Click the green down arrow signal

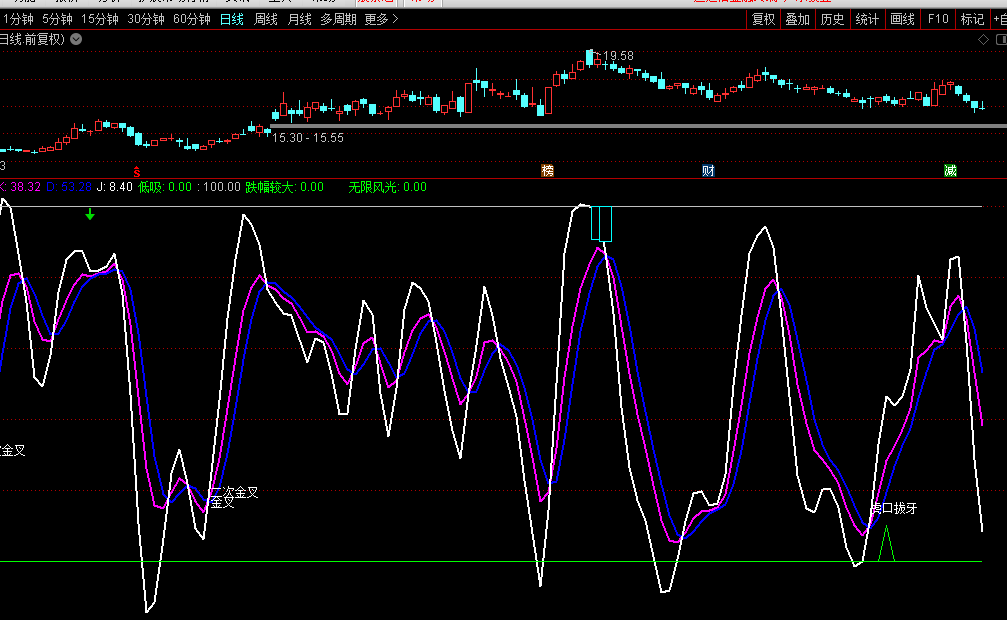point(90,213)
